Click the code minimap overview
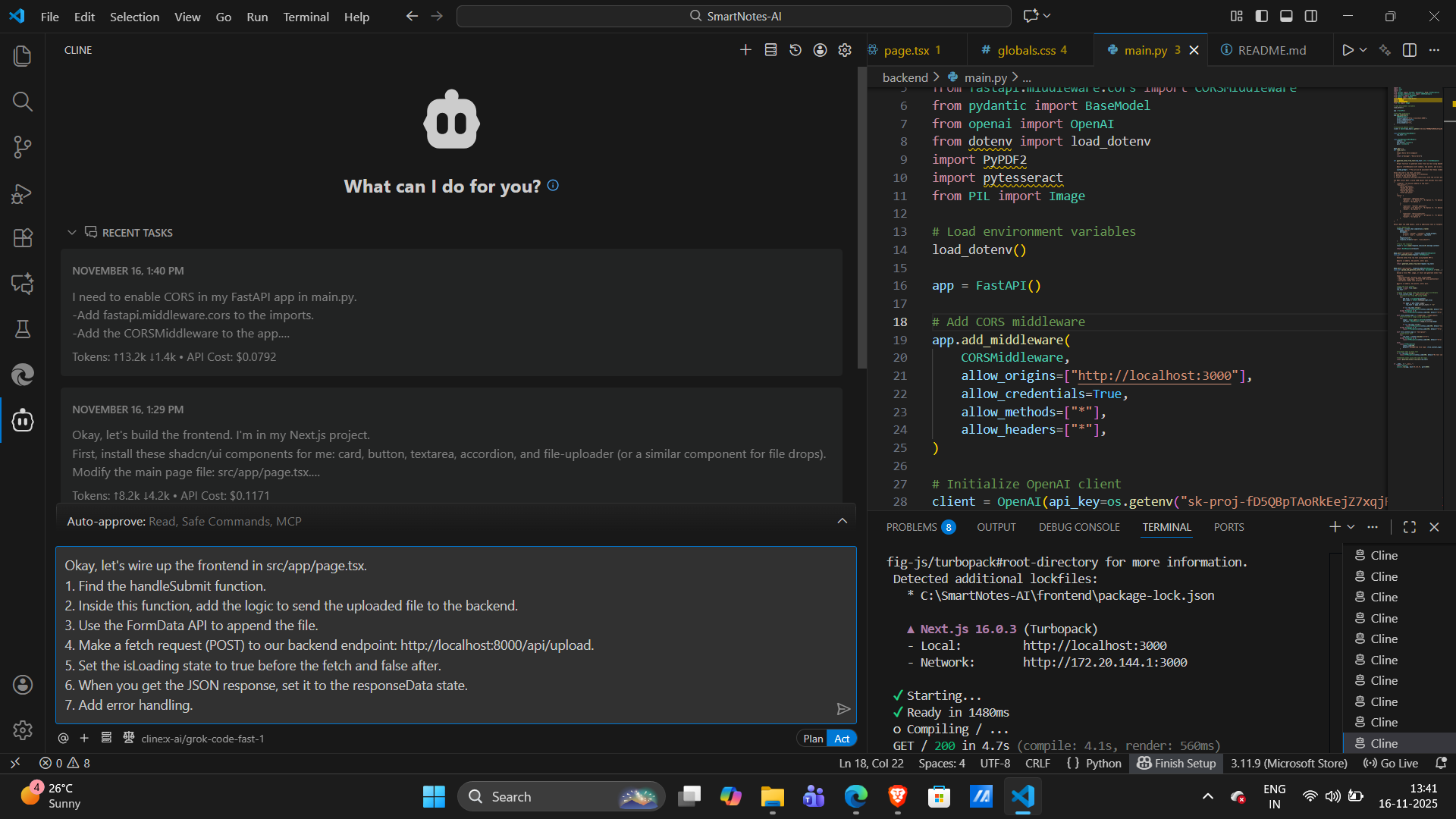 pyautogui.click(x=1417, y=227)
